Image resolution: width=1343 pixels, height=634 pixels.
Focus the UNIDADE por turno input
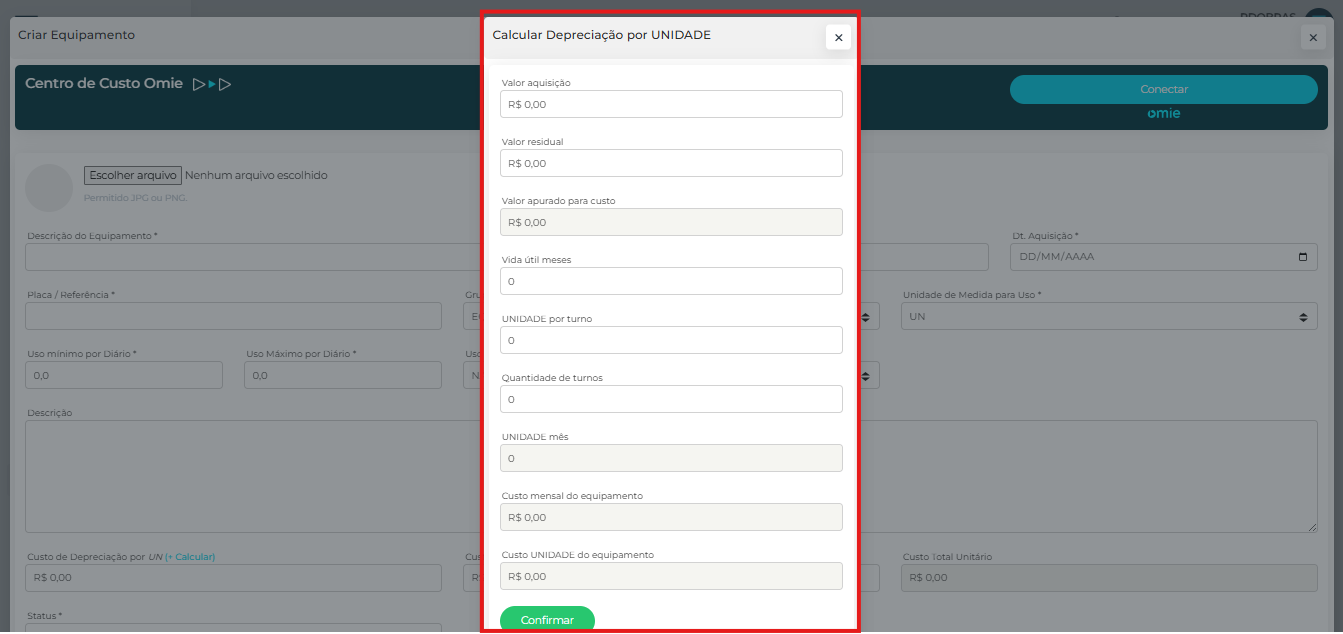(671, 340)
